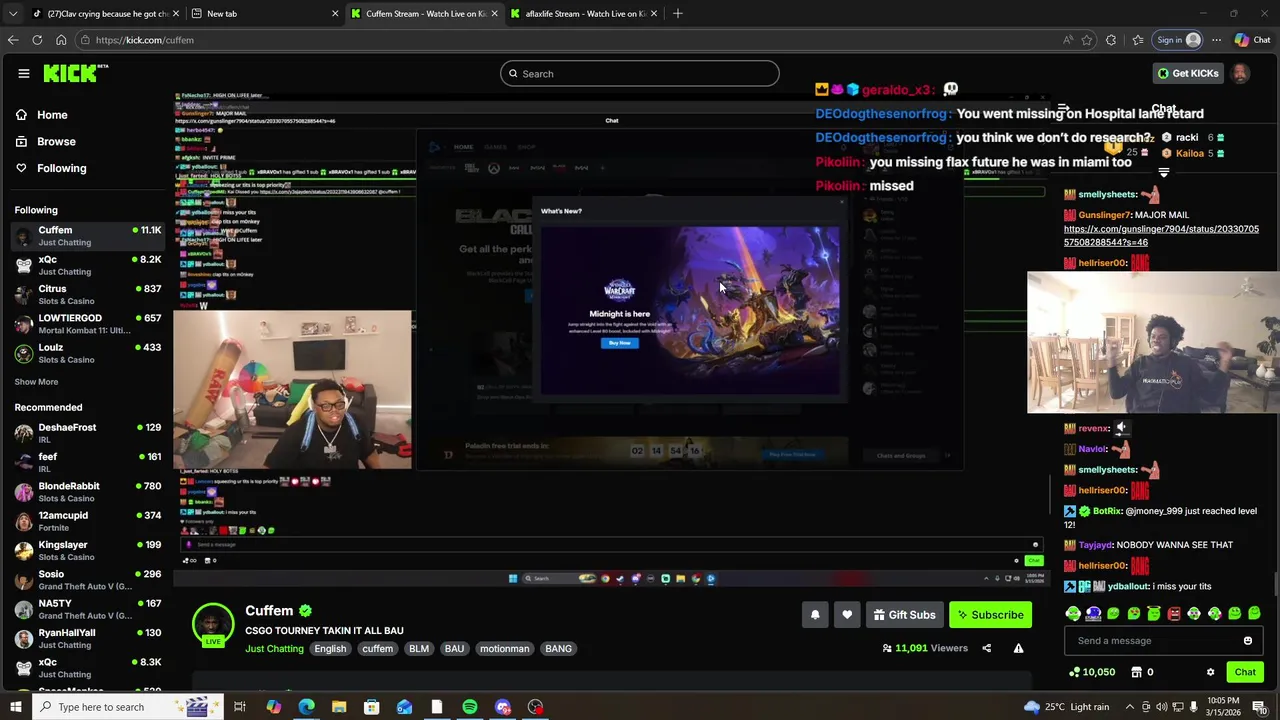Image resolution: width=1280 pixels, height=720 pixels.
Task: Open Microsoft Edge from the taskbar
Action: (306, 707)
